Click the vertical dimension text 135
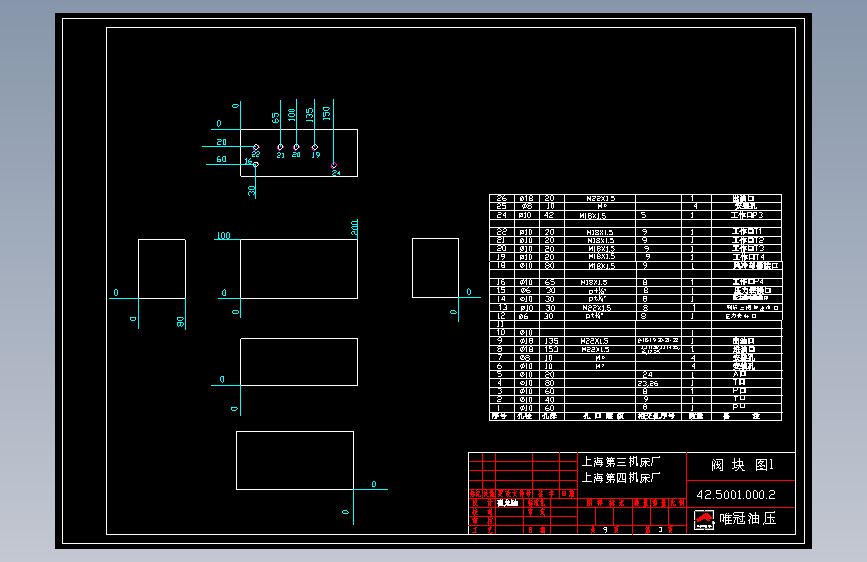 click(x=310, y=115)
